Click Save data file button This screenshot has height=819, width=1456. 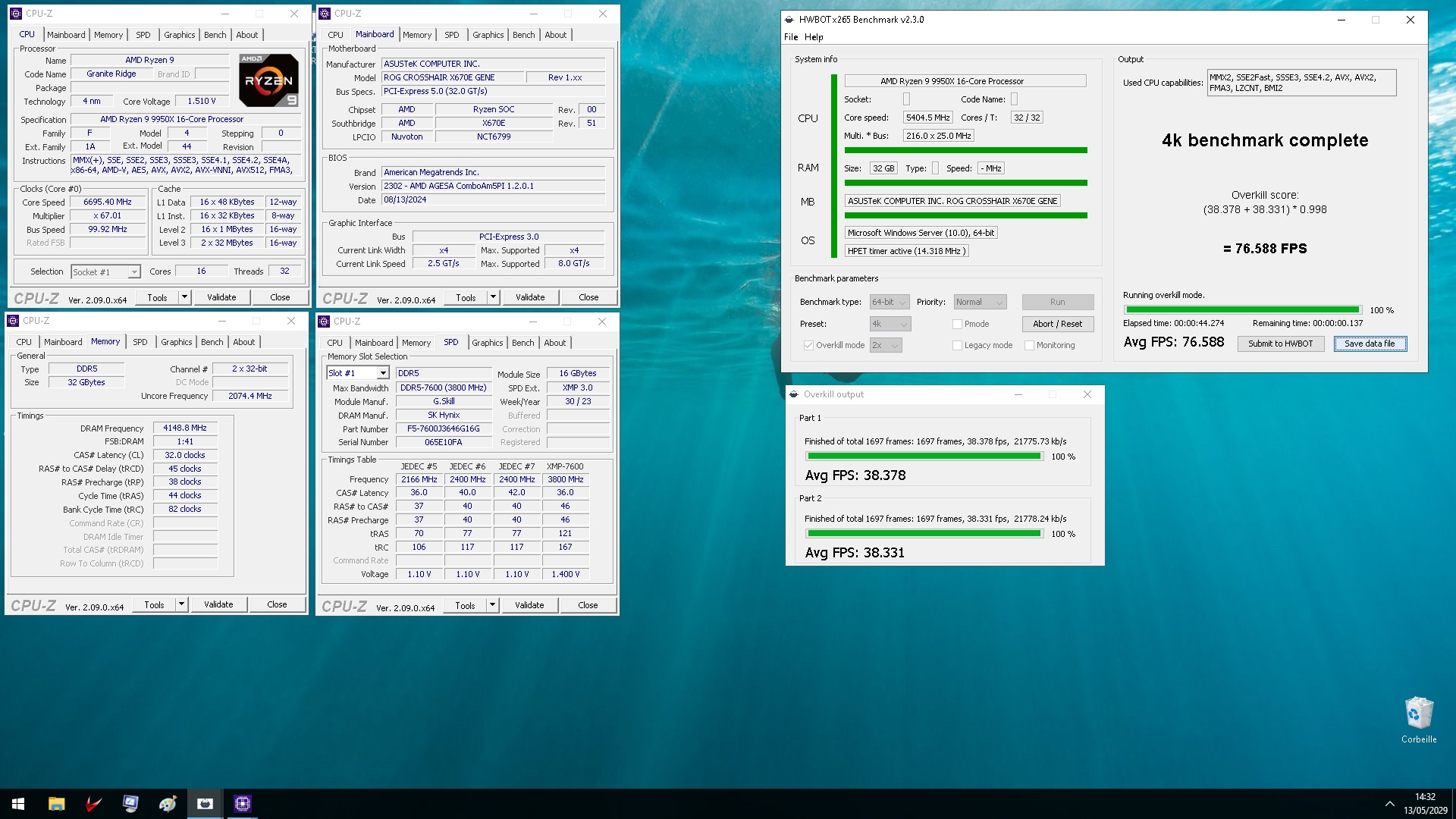click(x=1370, y=344)
